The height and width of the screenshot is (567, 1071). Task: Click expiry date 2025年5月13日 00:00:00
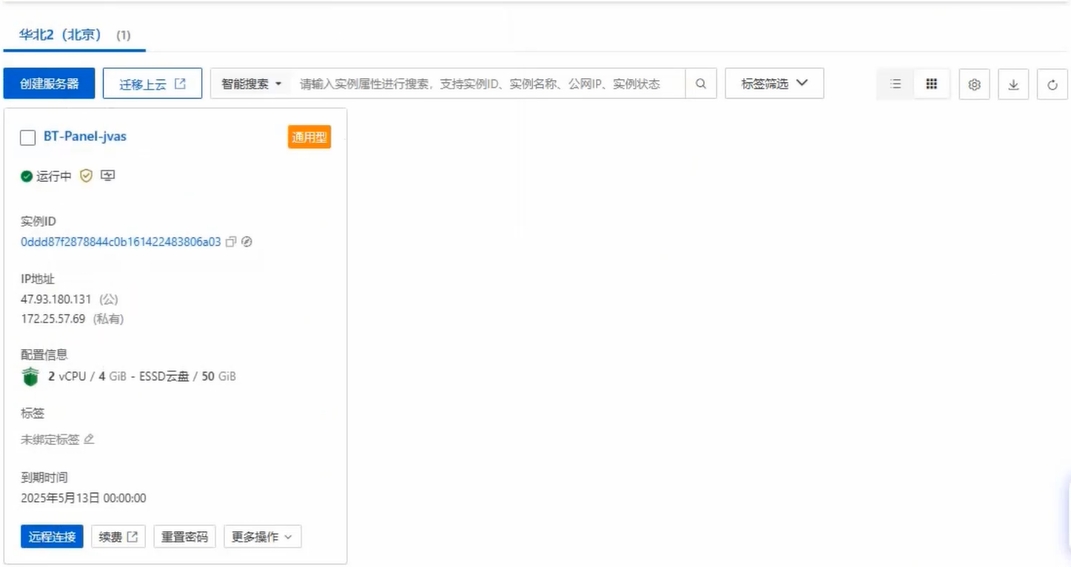(x=83, y=498)
